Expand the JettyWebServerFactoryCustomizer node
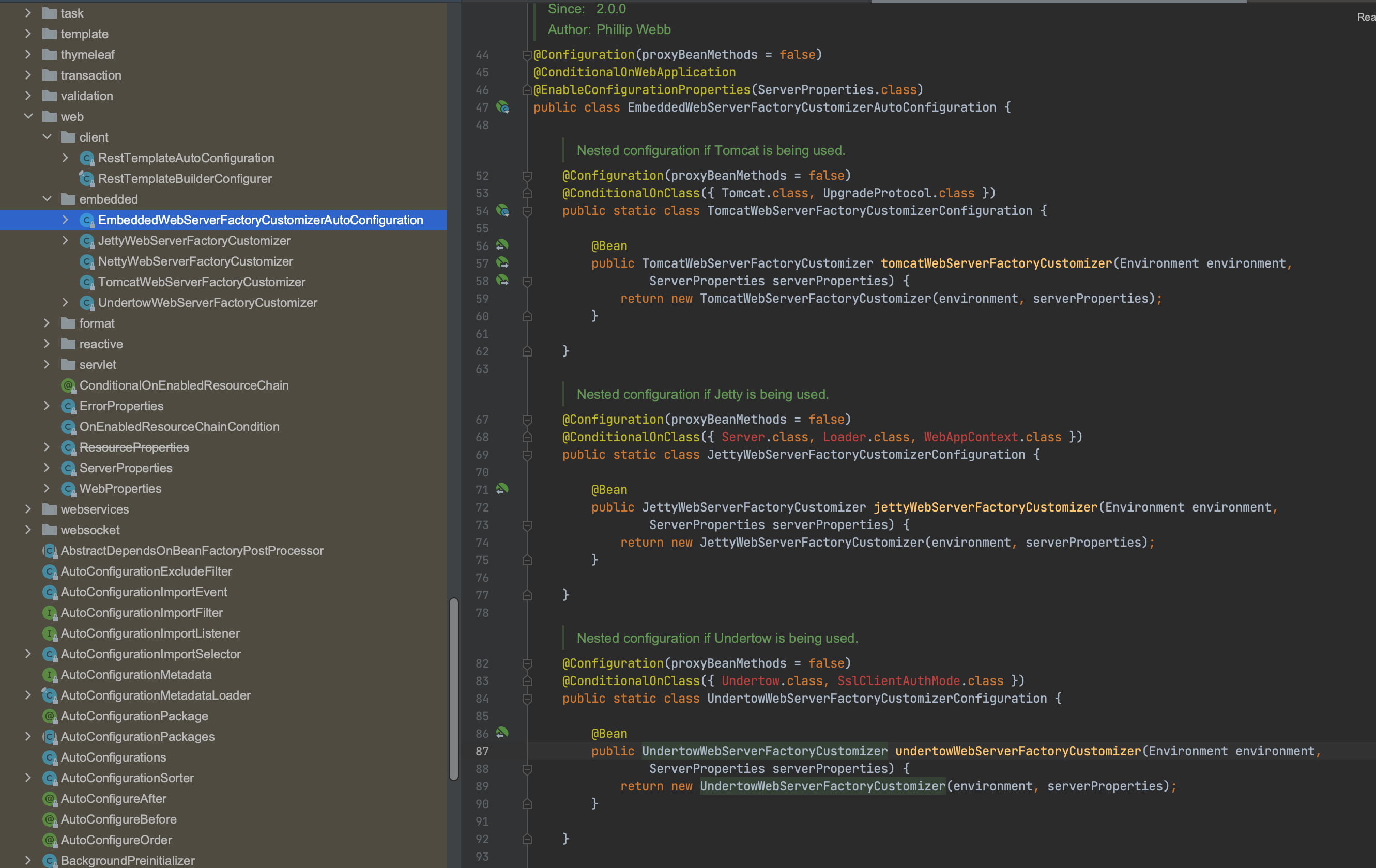 tap(65, 241)
